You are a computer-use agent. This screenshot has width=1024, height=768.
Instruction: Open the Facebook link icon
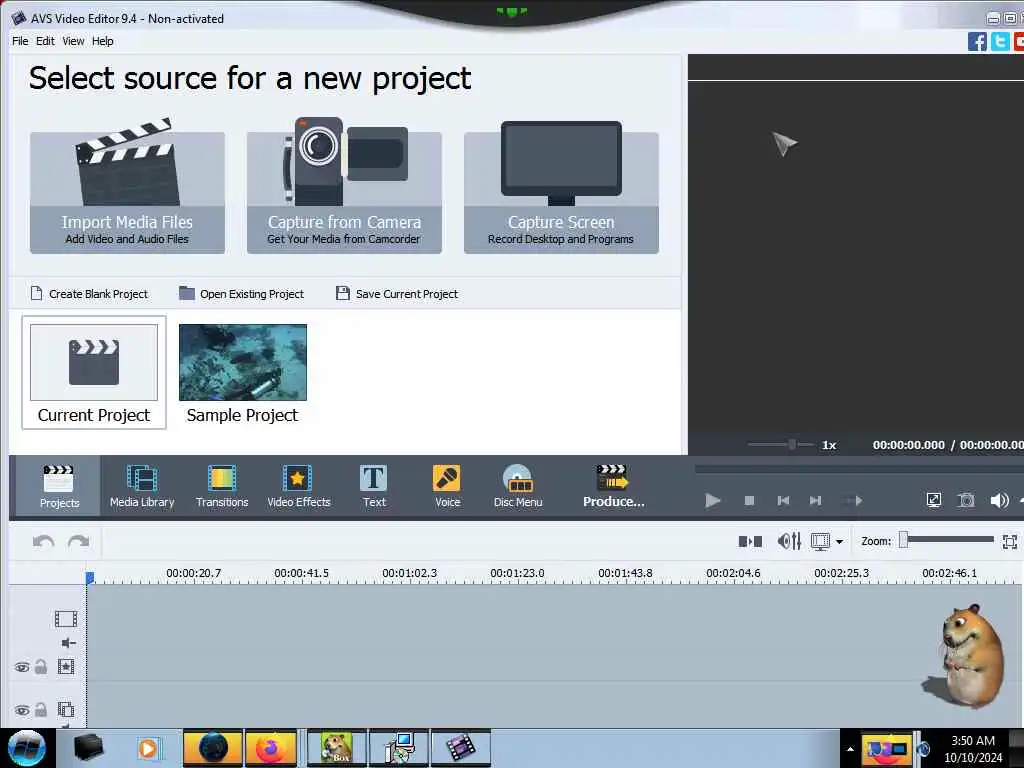(977, 41)
